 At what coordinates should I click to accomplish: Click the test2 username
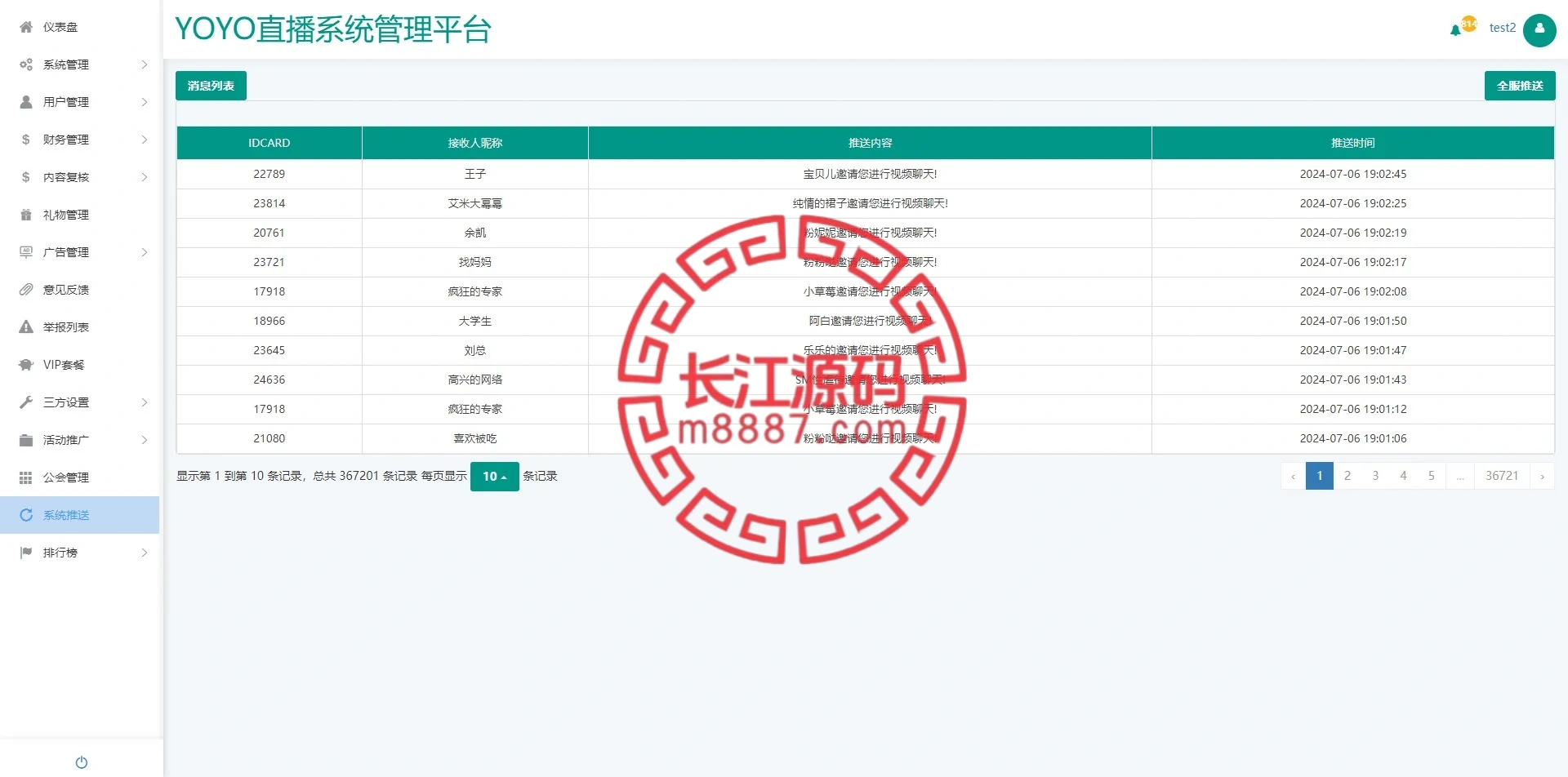1503,28
